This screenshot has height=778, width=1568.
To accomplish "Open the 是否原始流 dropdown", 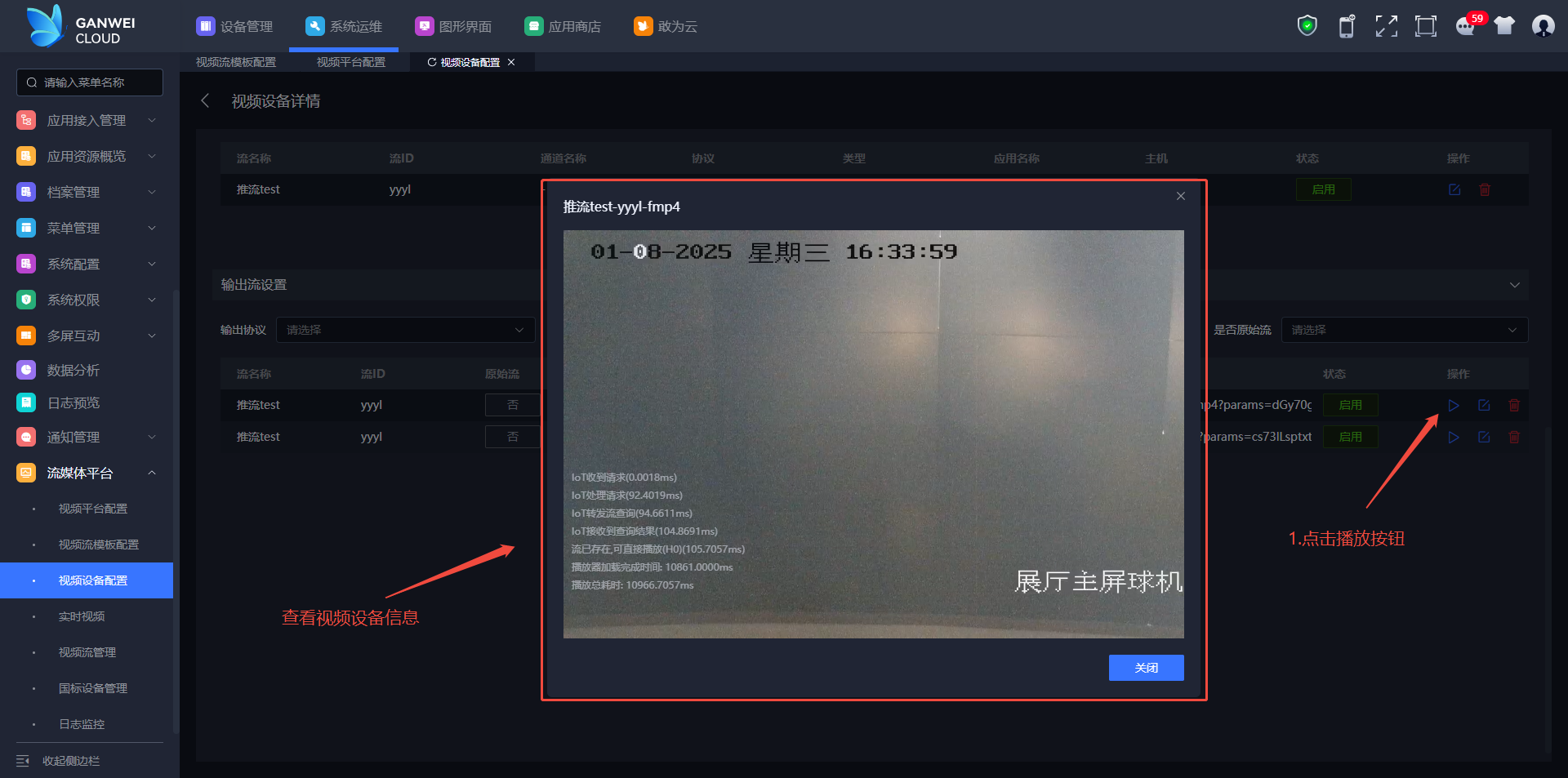I will point(1405,330).
